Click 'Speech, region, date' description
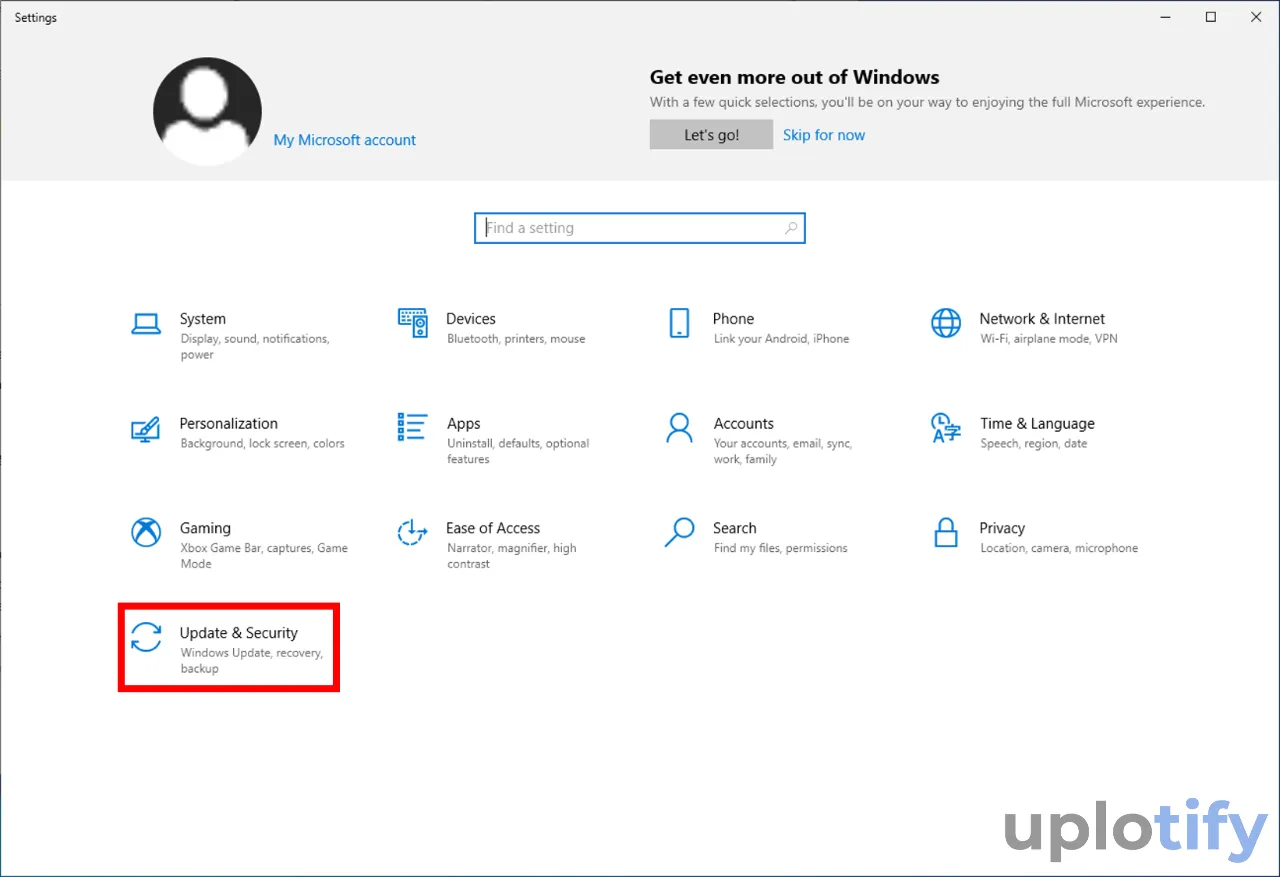This screenshot has height=877, width=1280. [x=1034, y=444]
